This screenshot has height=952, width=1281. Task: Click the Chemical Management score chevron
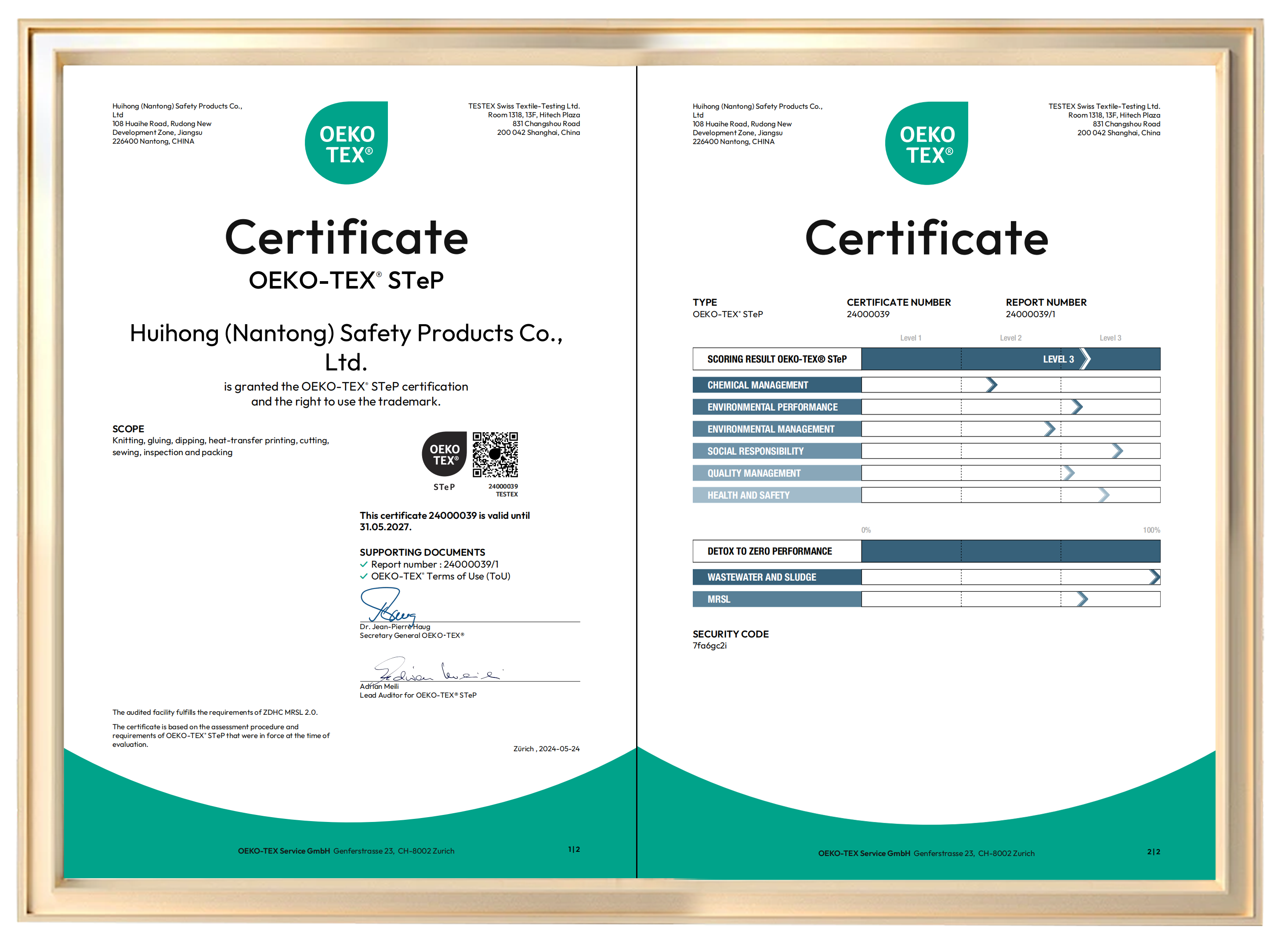tap(991, 384)
